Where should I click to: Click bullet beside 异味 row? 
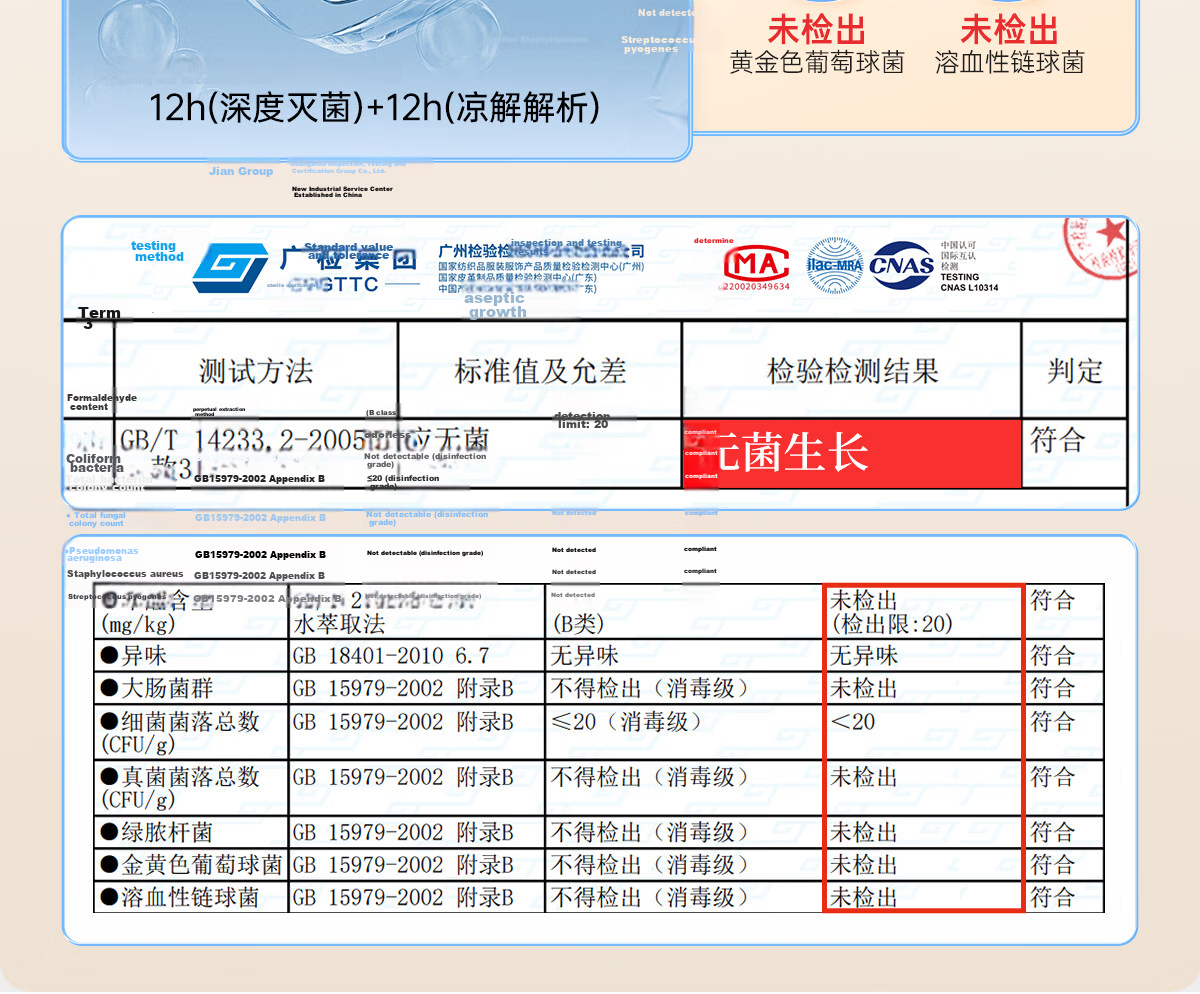(x=110, y=657)
